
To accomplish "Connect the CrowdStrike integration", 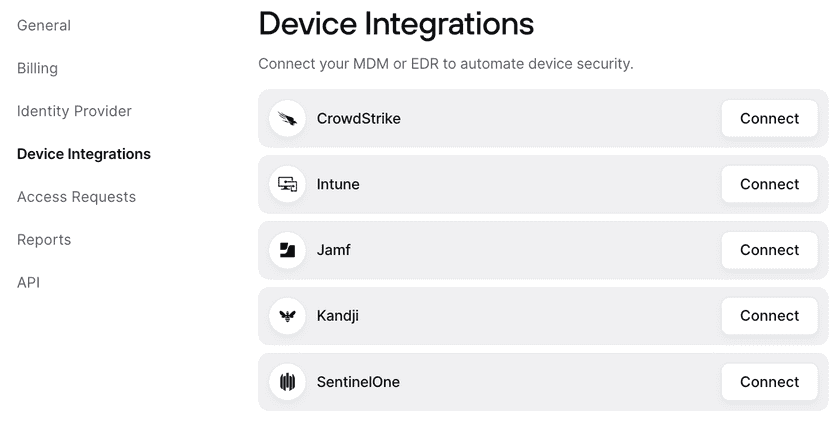I will [769, 119].
